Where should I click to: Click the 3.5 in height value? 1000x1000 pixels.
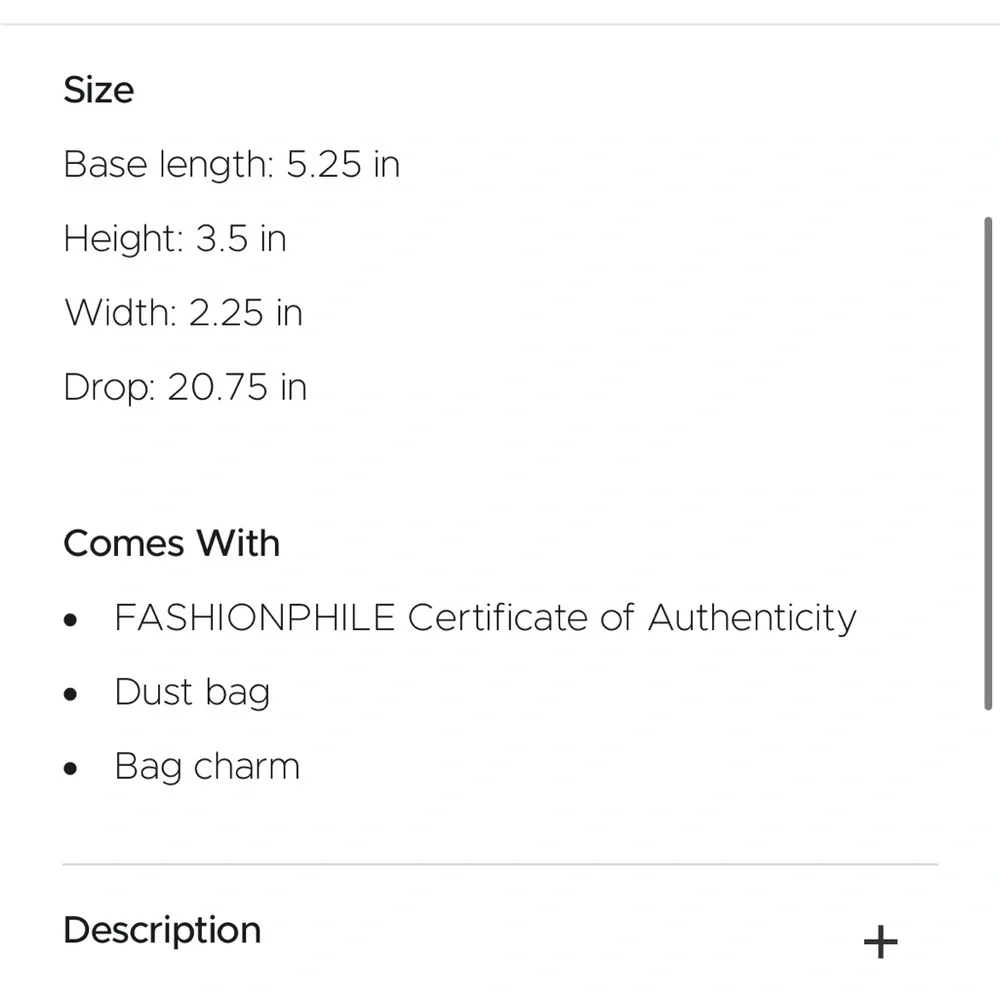point(240,239)
